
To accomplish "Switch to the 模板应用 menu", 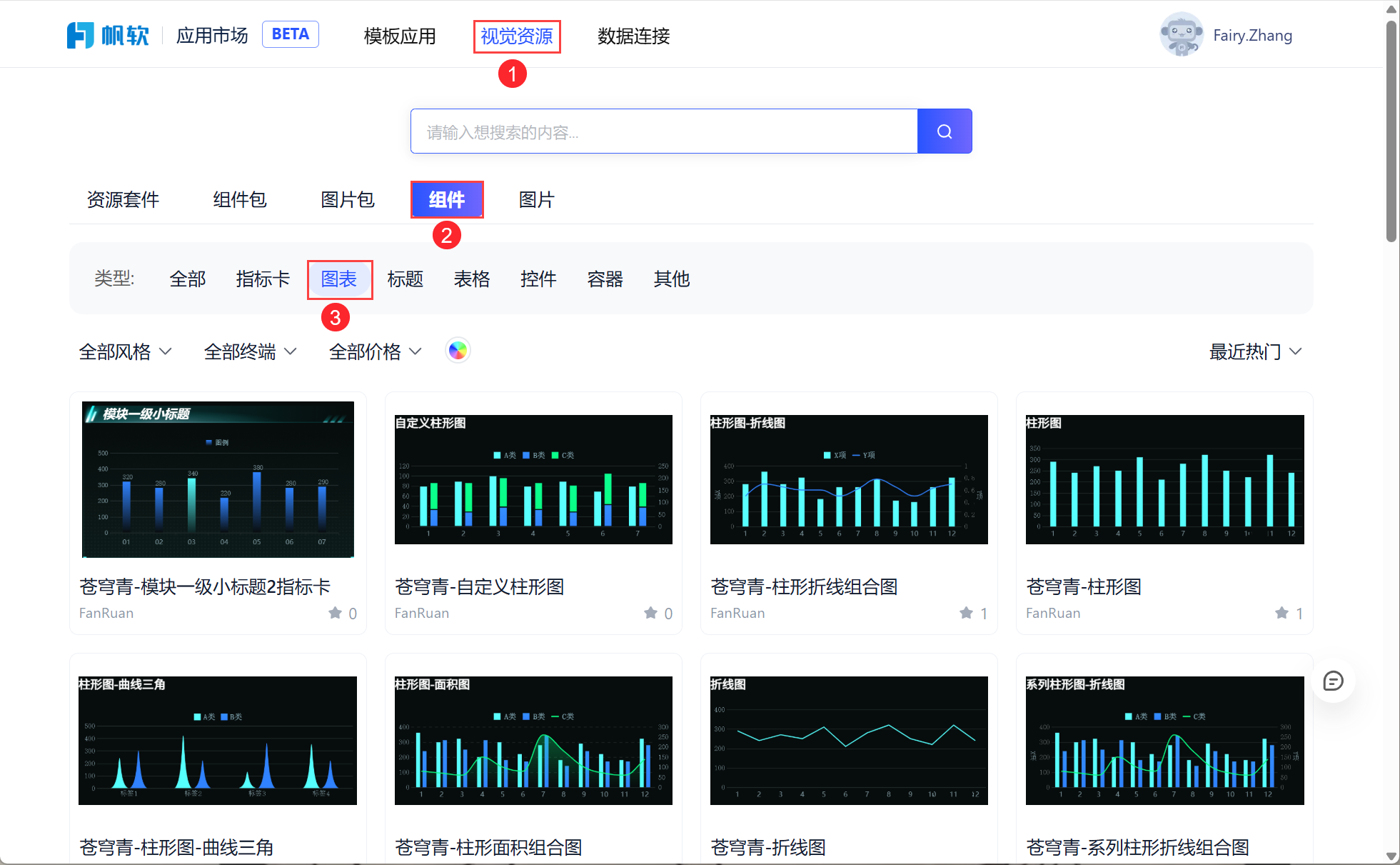I will 400,36.
